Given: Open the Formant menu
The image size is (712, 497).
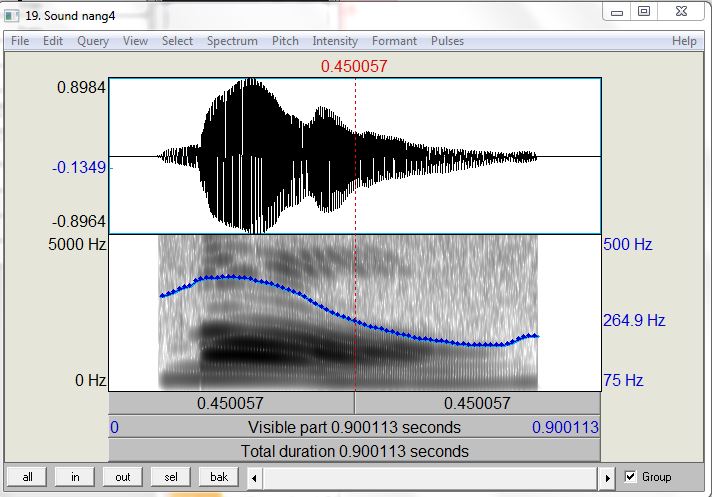Looking at the screenshot, I should (394, 41).
